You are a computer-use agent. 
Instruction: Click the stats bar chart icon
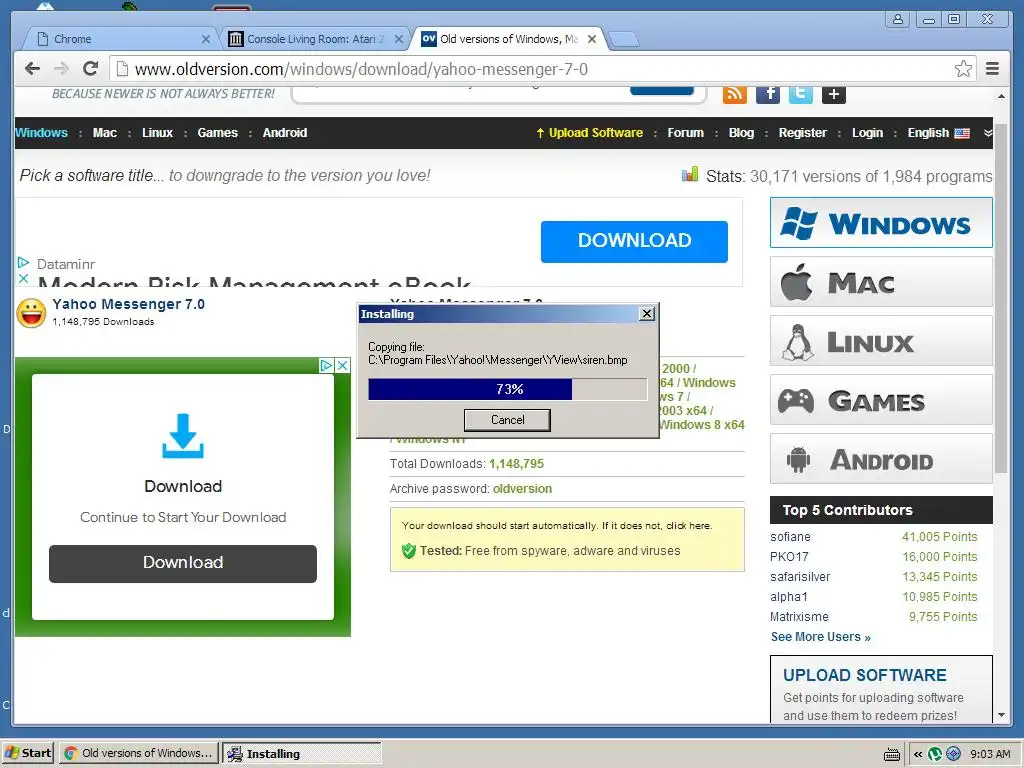690,174
